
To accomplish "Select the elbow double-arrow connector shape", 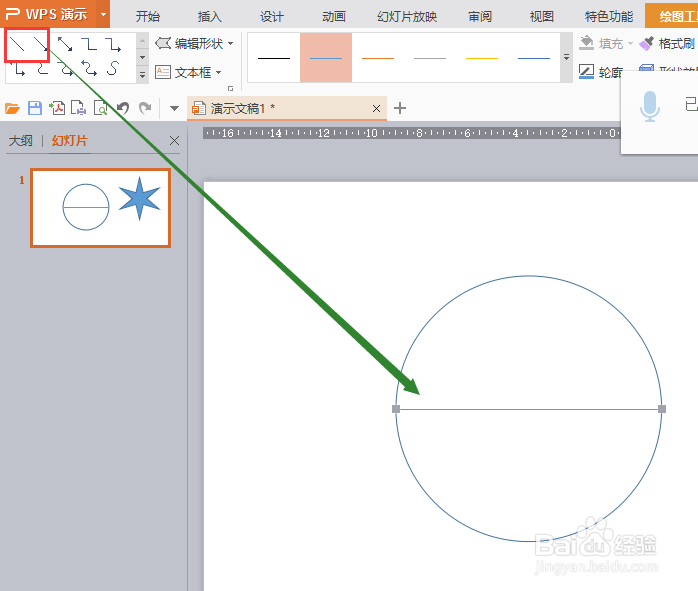I will (x=17, y=69).
